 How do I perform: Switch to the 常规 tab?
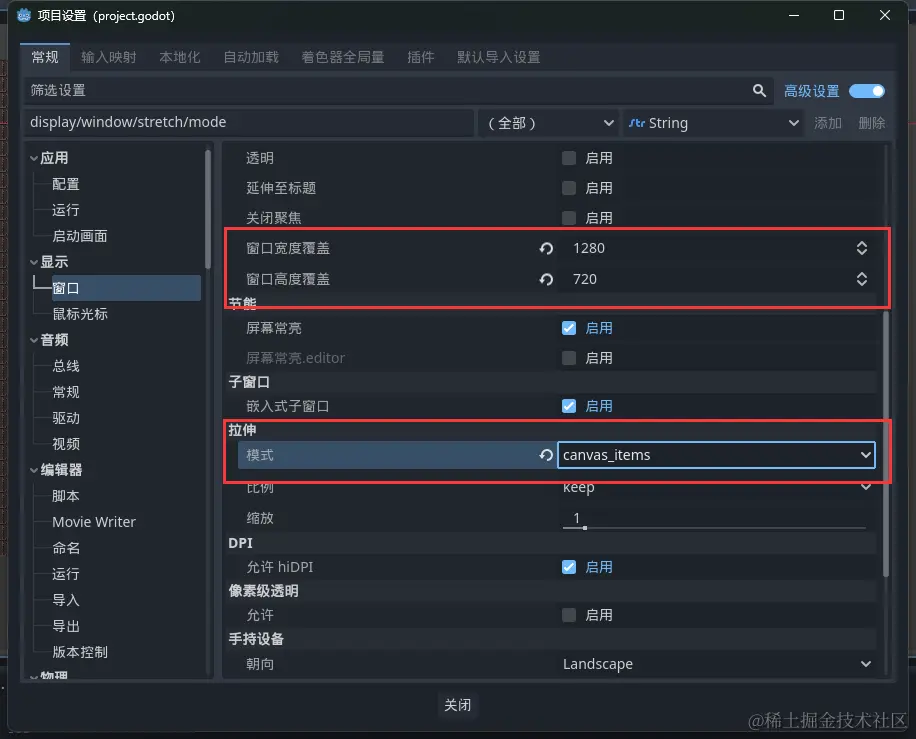(x=45, y=57)
